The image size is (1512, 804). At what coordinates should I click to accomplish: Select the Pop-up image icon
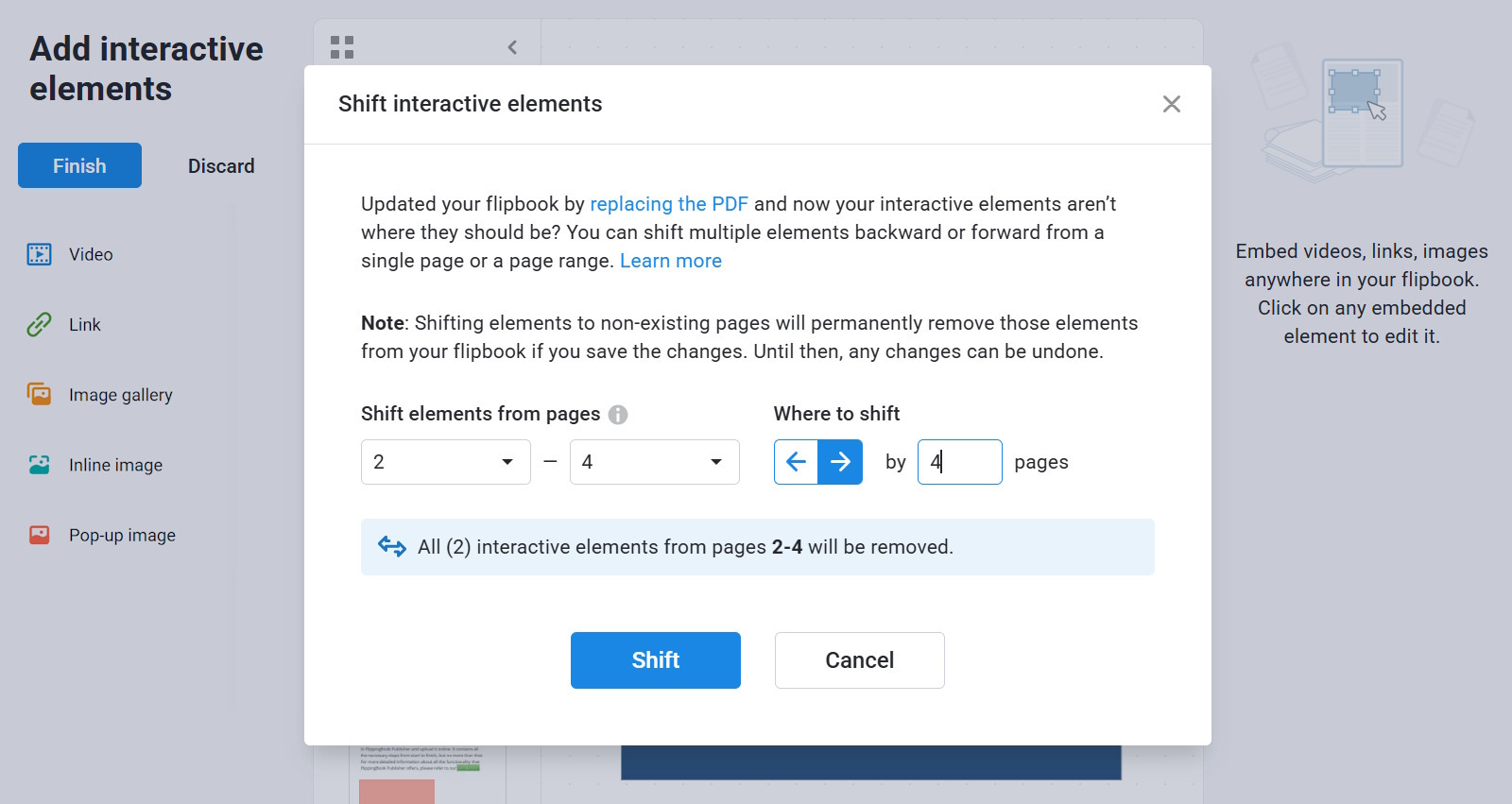pyautogui.click(x=39, y=535)
